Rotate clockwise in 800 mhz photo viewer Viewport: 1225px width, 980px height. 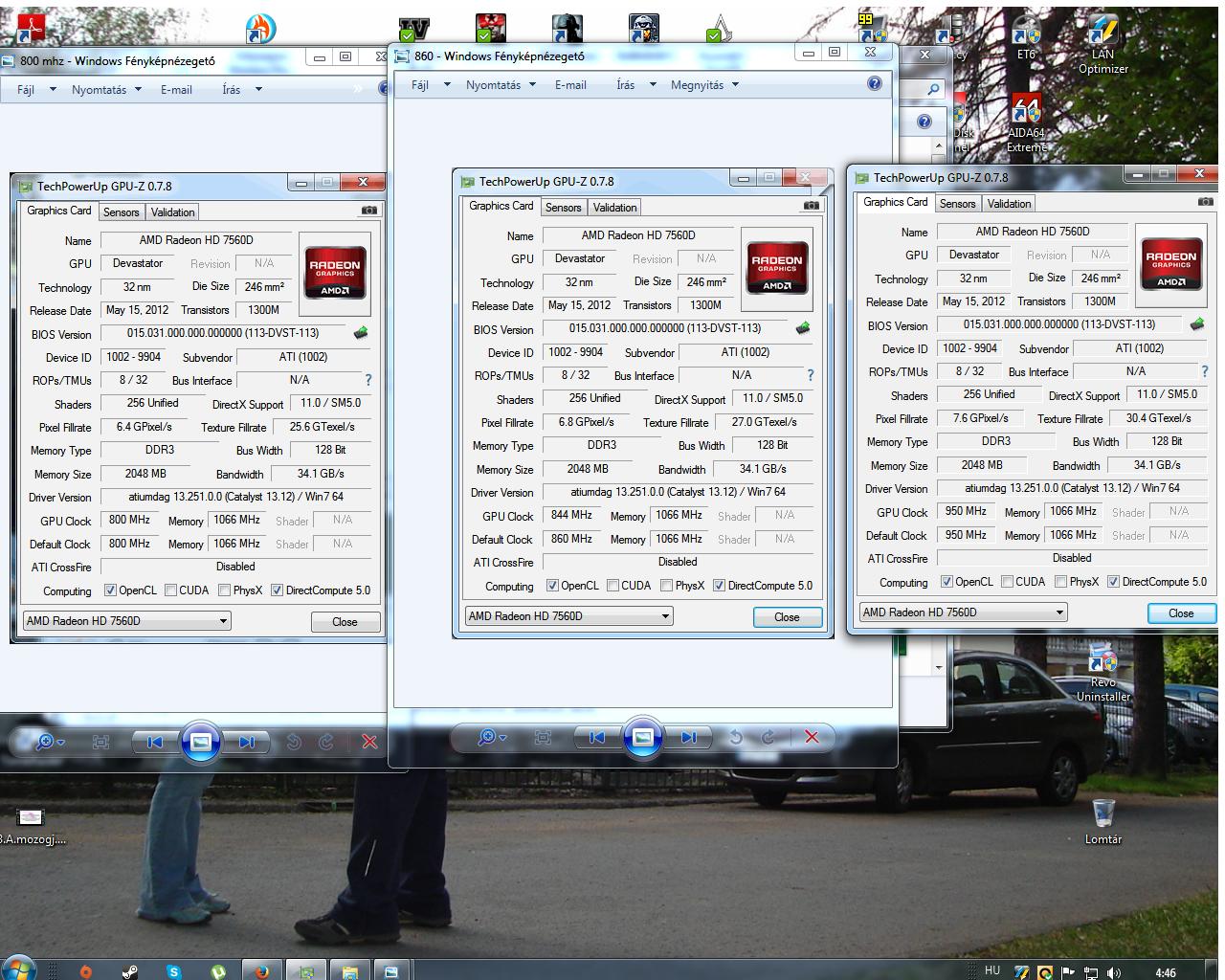point(325,742)
